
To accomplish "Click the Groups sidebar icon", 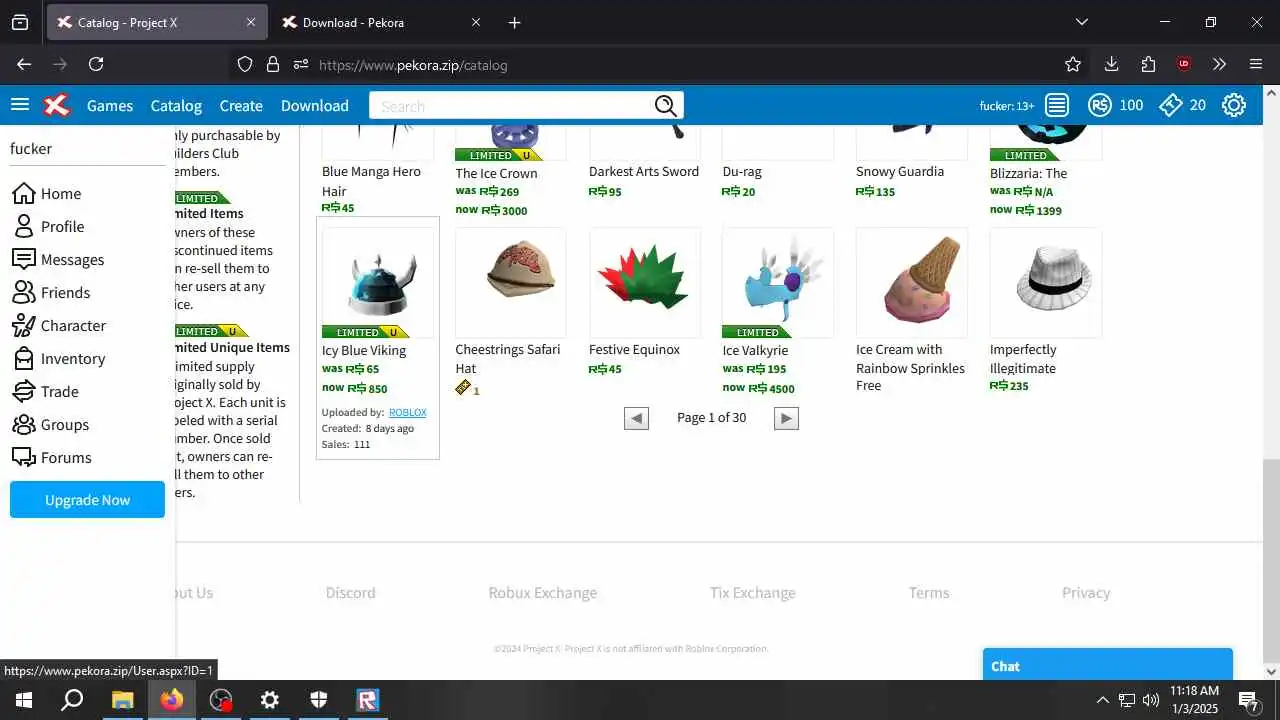I will click(24, 424).
